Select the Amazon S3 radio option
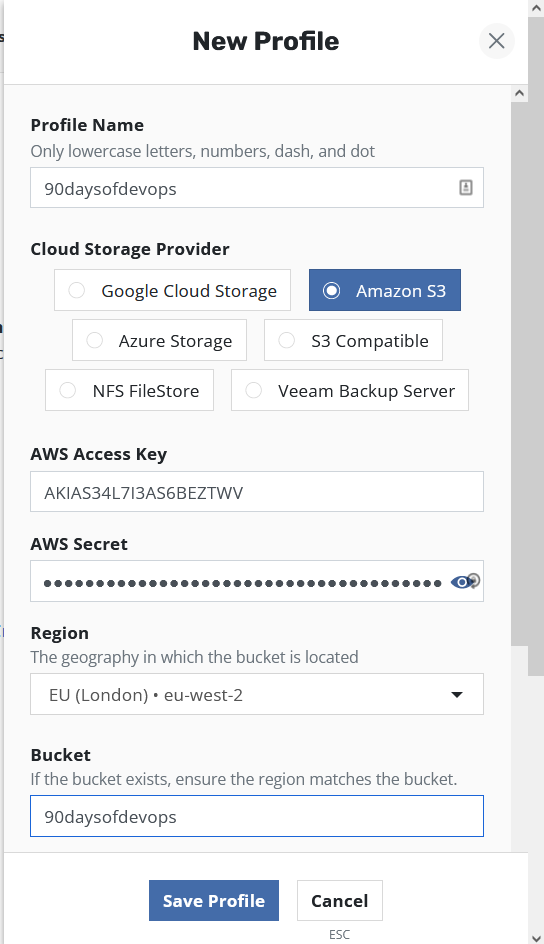Viewport: 544px width, 944px height. 385,290
